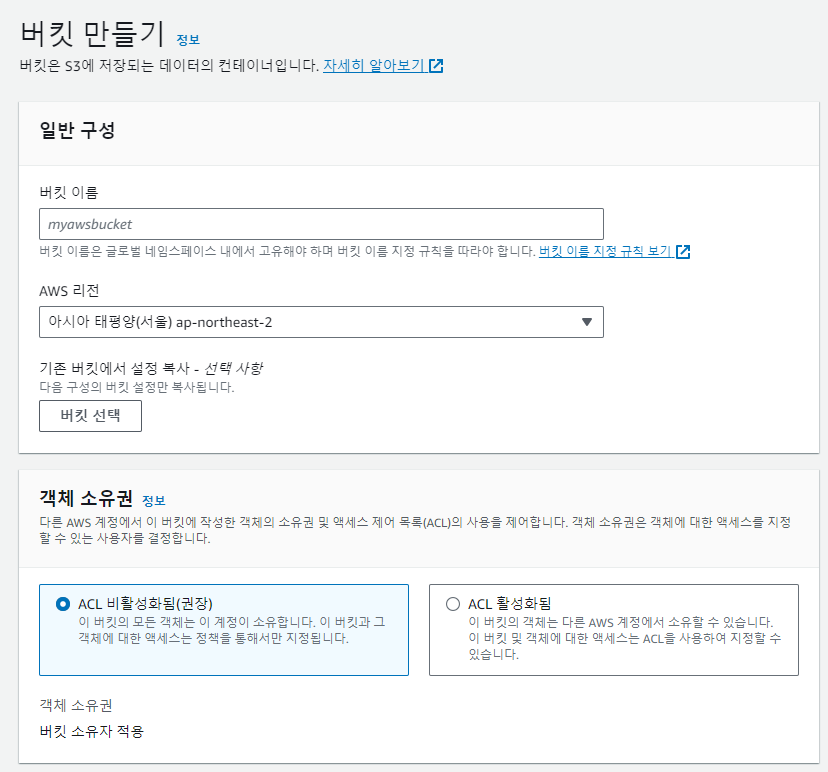
Task: Click the 정보 link next to 객체 소유권
Action: coord(154,501)
